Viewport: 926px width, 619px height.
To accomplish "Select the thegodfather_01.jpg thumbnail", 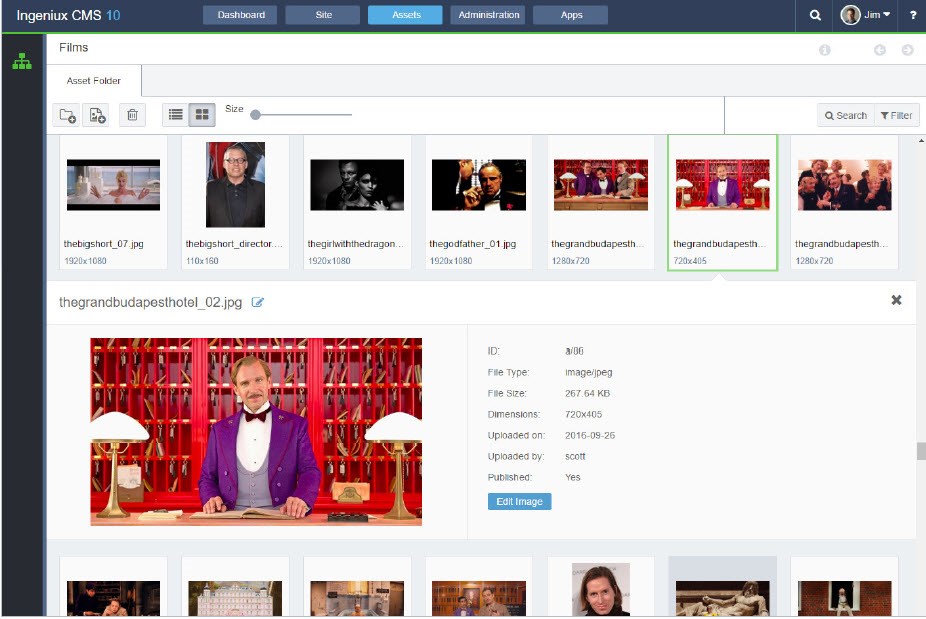I will [x=479, y=185].
